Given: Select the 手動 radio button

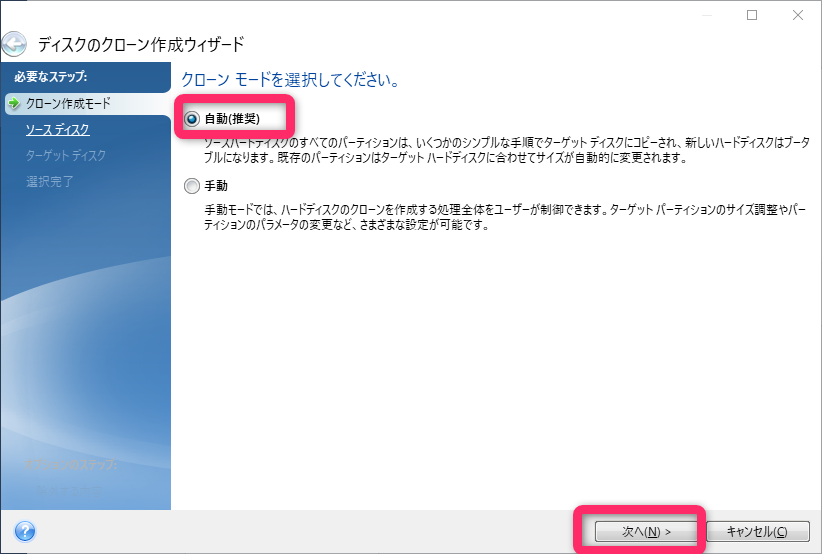Looking at the screenshot, I should [192, 186].
